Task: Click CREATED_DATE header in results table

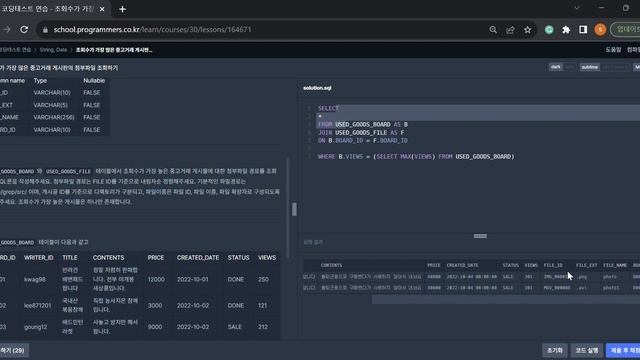Action: coord(462,265)
